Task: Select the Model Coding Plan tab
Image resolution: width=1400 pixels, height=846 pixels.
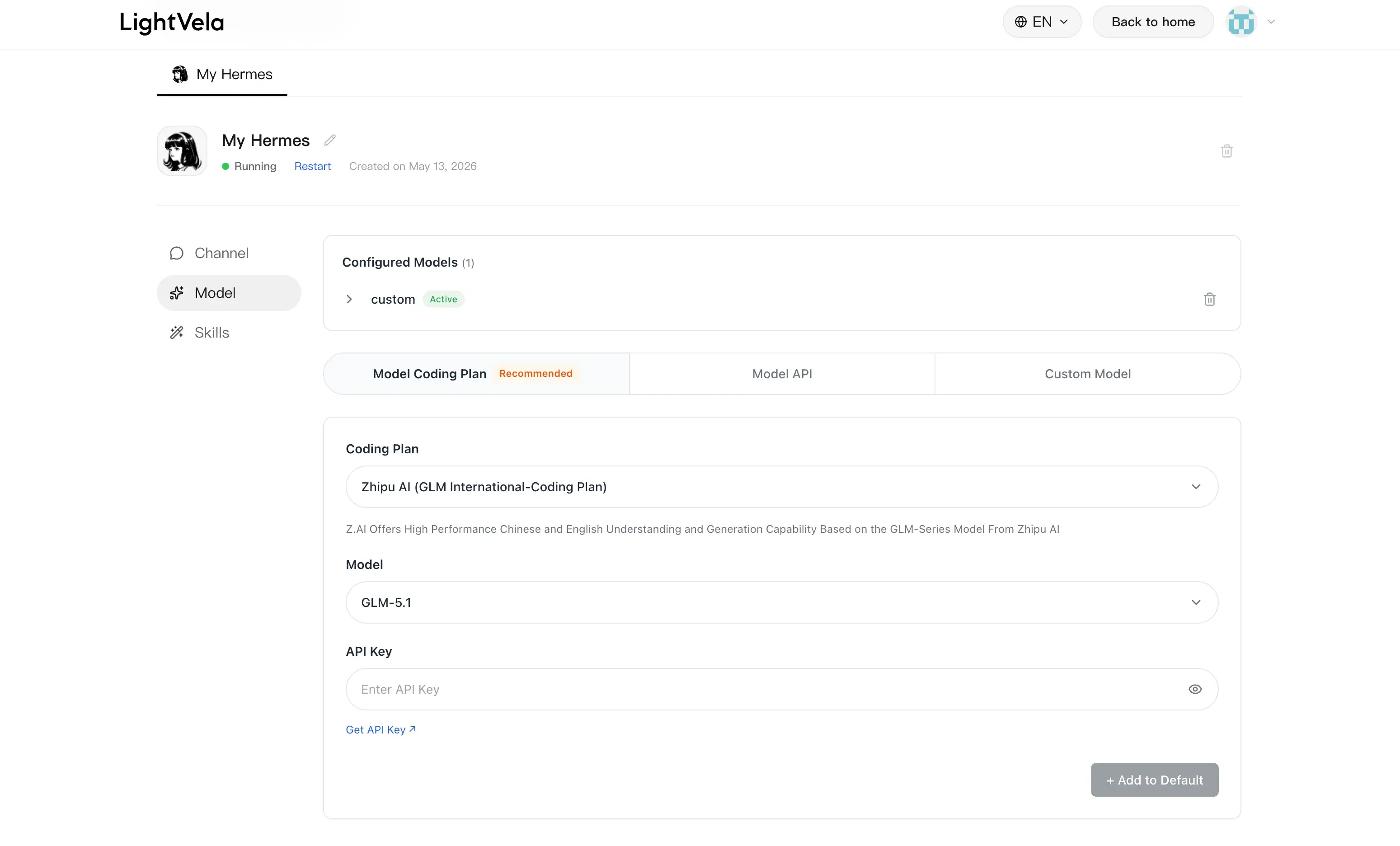Action: 476,374
